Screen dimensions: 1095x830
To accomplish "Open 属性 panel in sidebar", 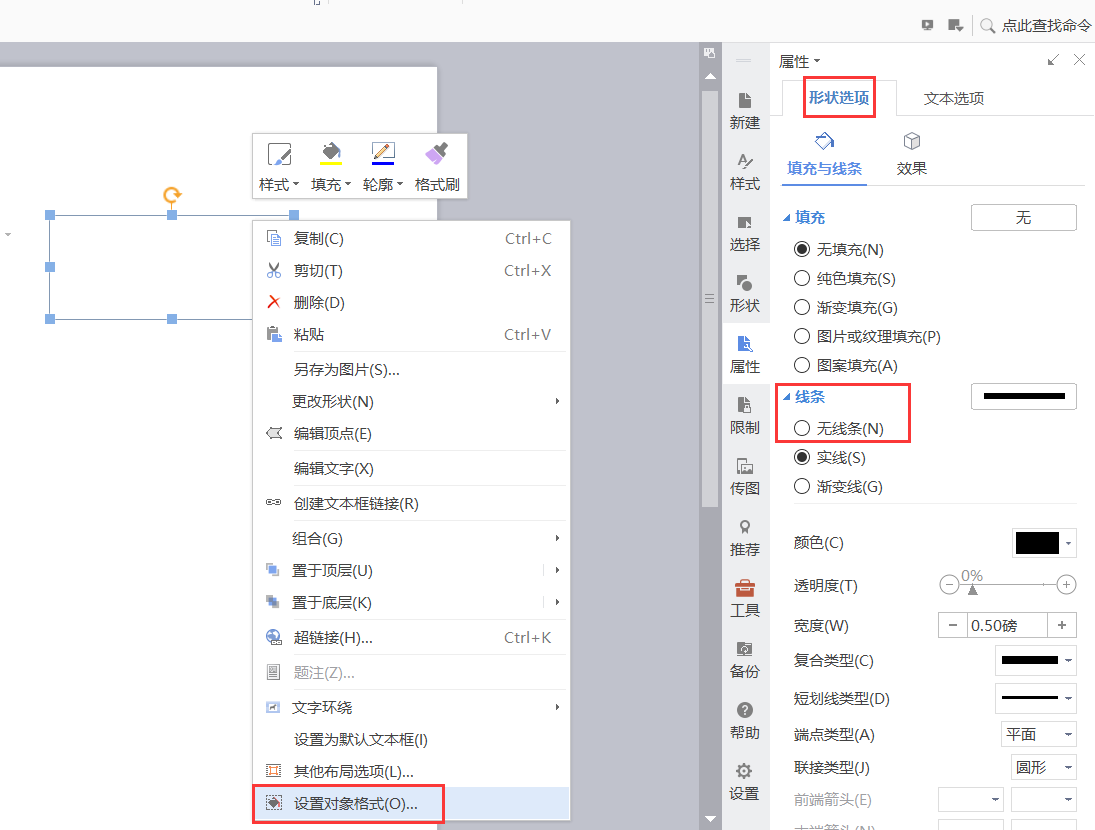I will pos(744,355).
